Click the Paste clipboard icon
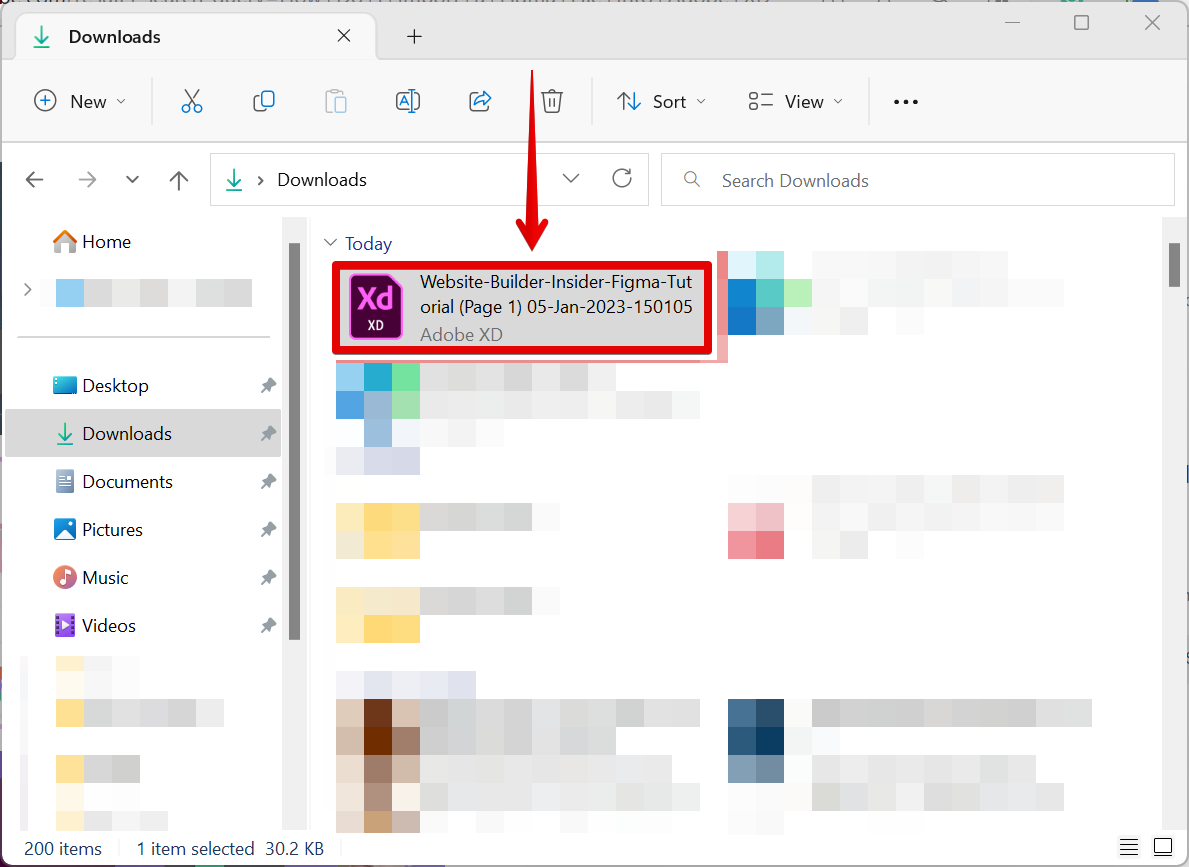 [335, 101]
